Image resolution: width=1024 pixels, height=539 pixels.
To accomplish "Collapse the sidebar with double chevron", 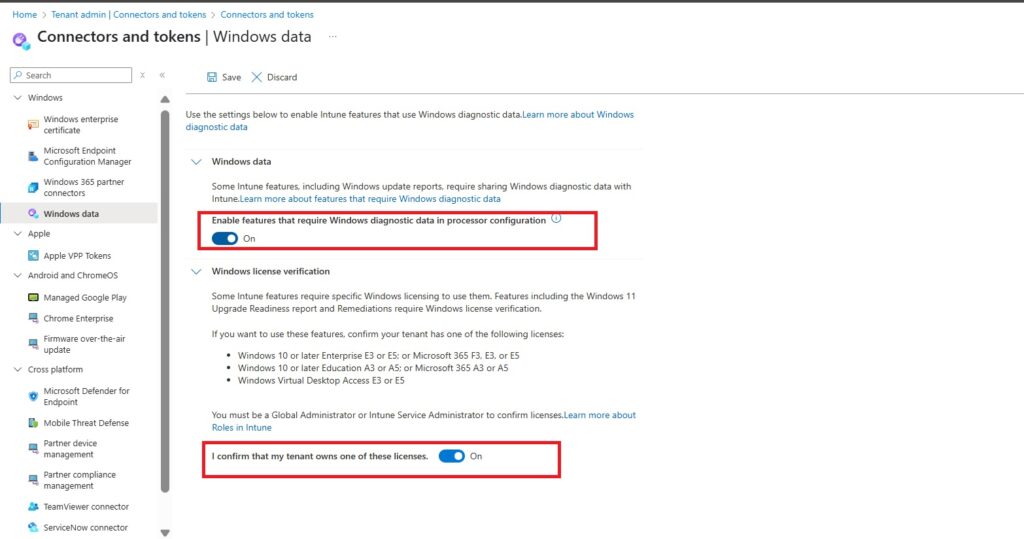I will click(162, 75).
